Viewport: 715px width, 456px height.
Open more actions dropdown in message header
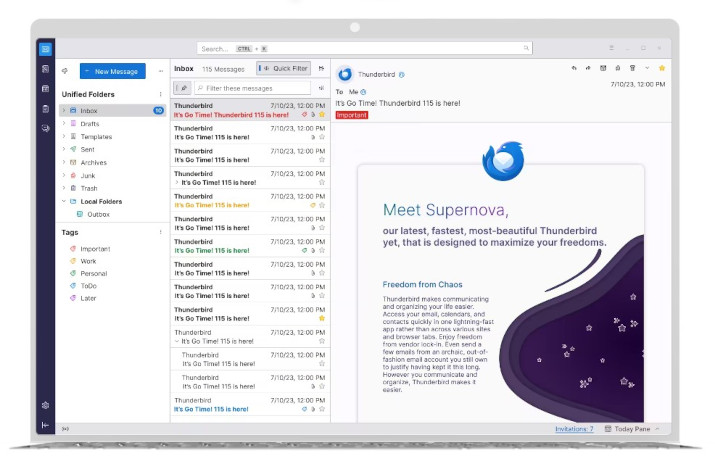[x=647, y=68]
